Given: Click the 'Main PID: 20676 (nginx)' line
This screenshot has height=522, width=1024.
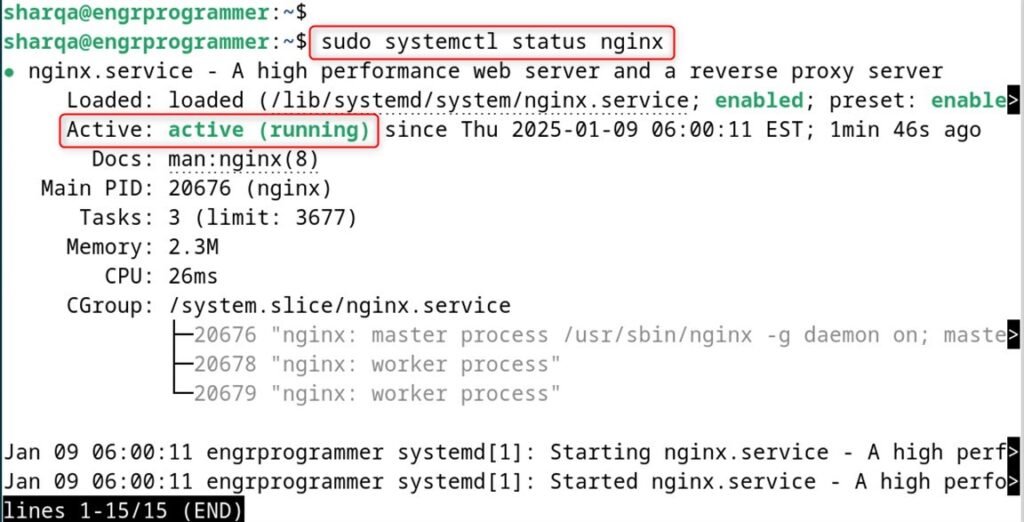Looking at the screenshot, I should (x=186, y=189).
